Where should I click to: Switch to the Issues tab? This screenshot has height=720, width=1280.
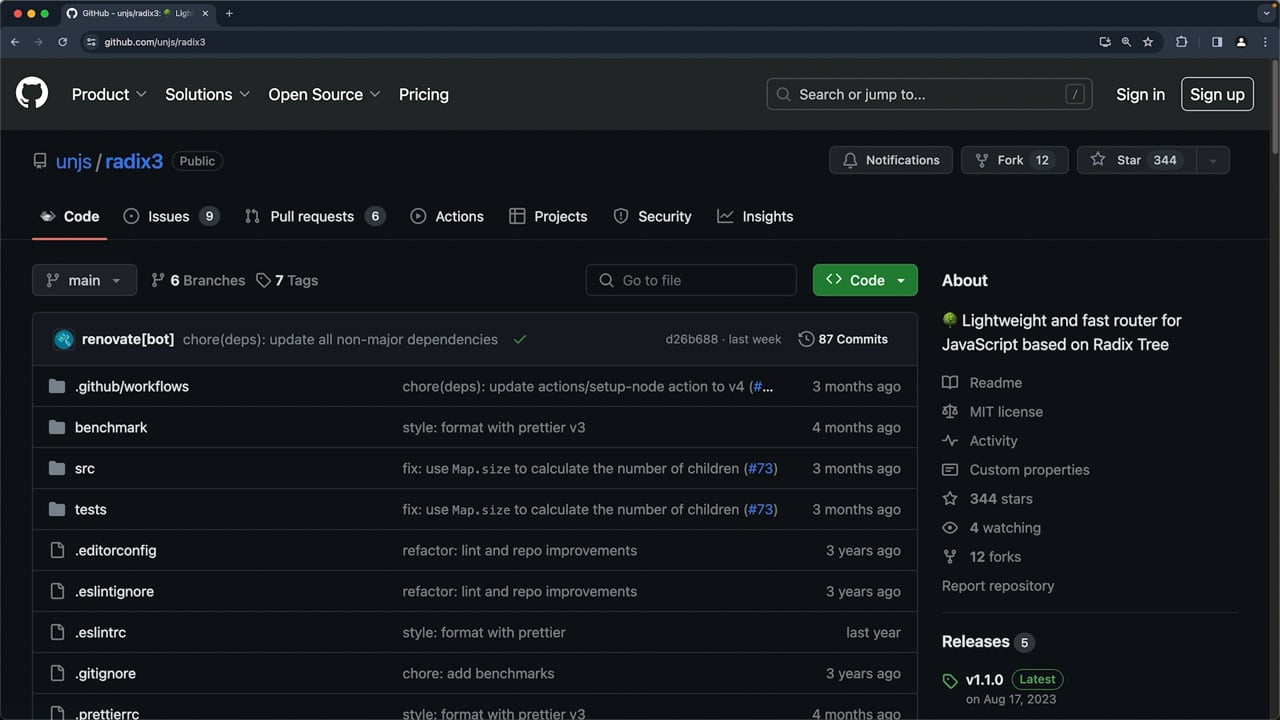[171, 216]
